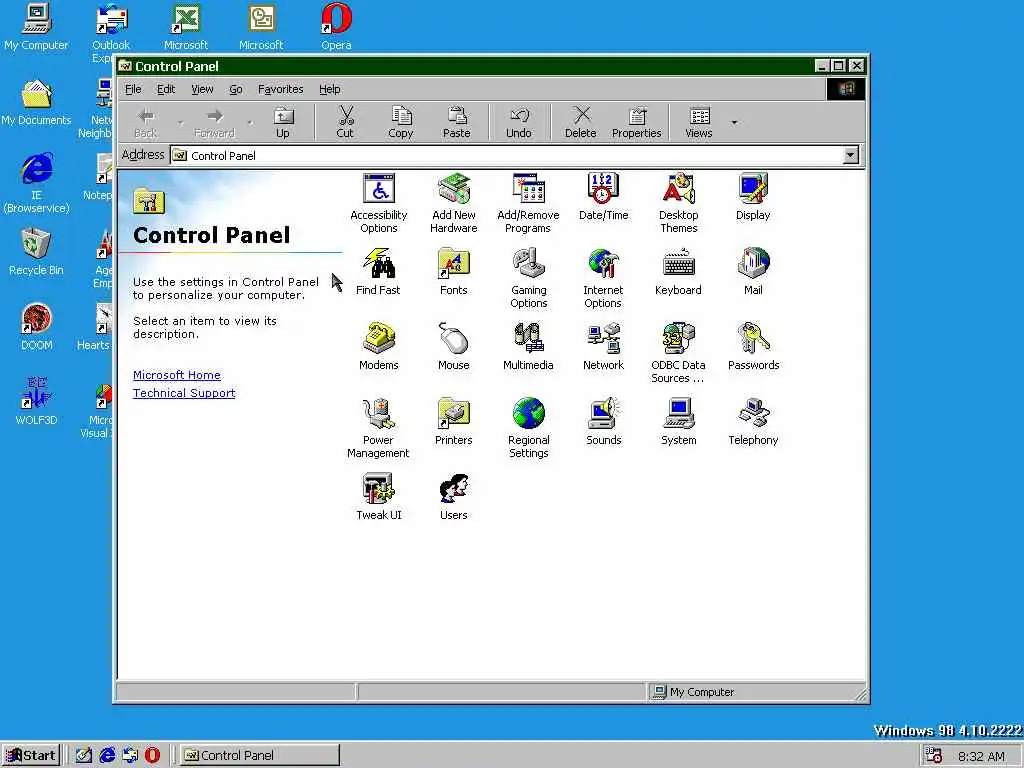Select the Keyboard icon
Viewport: 1024px width, 768px height.
(x=679, y=272)
